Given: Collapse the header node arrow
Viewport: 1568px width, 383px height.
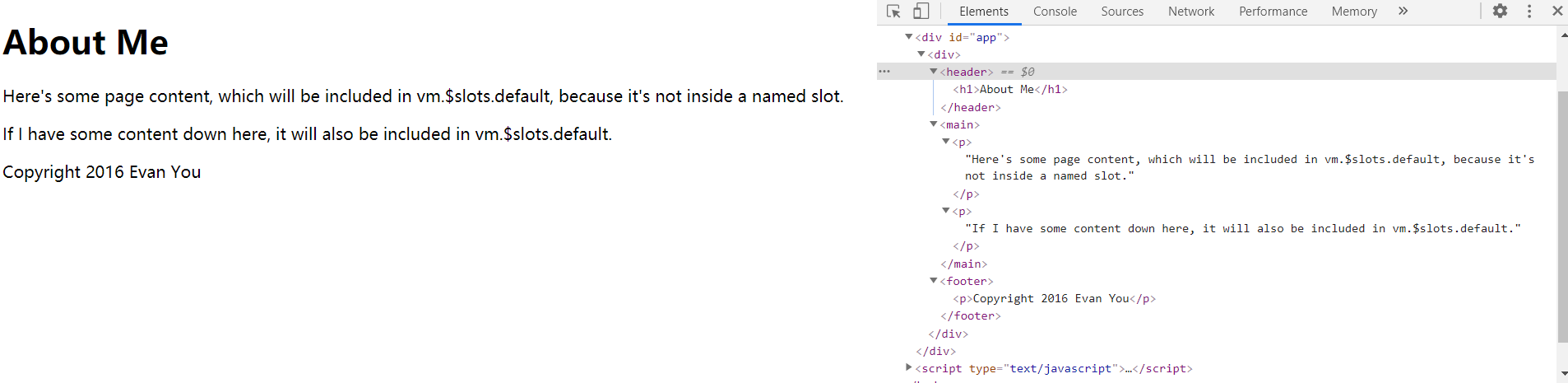Looking at the screenshot, I should point(934,71).
